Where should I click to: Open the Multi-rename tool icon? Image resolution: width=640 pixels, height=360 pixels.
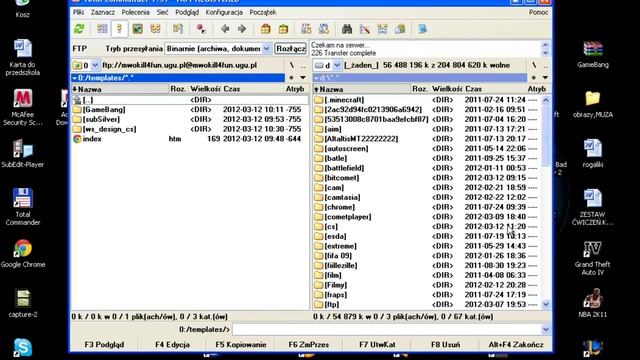[x=365, y=29]
